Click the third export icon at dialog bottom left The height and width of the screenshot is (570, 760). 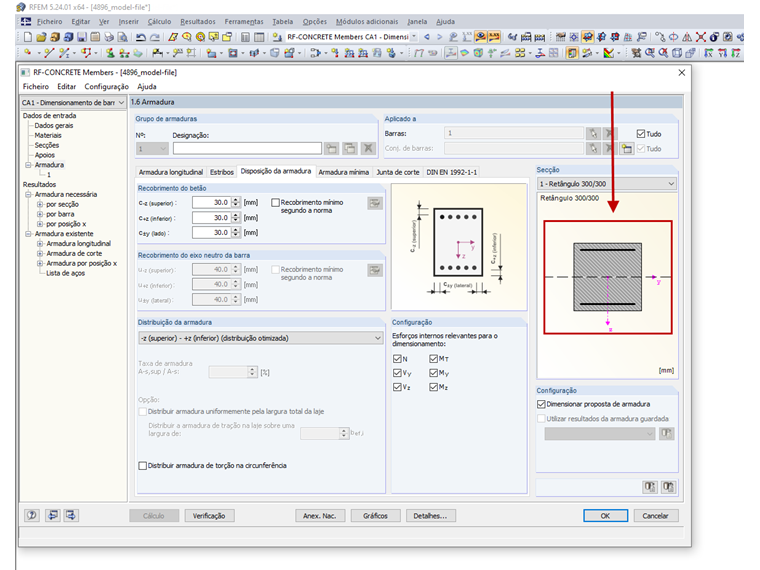coord(71,515)
